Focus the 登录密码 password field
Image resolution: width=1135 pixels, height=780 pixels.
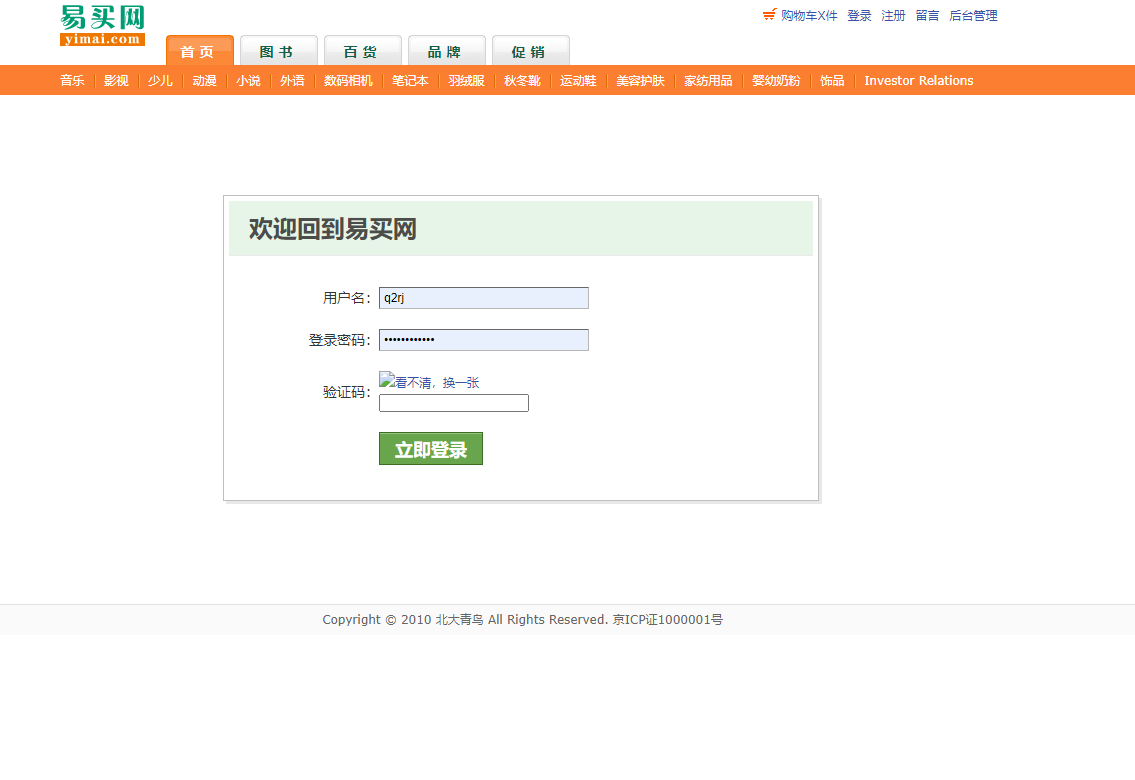484,340
